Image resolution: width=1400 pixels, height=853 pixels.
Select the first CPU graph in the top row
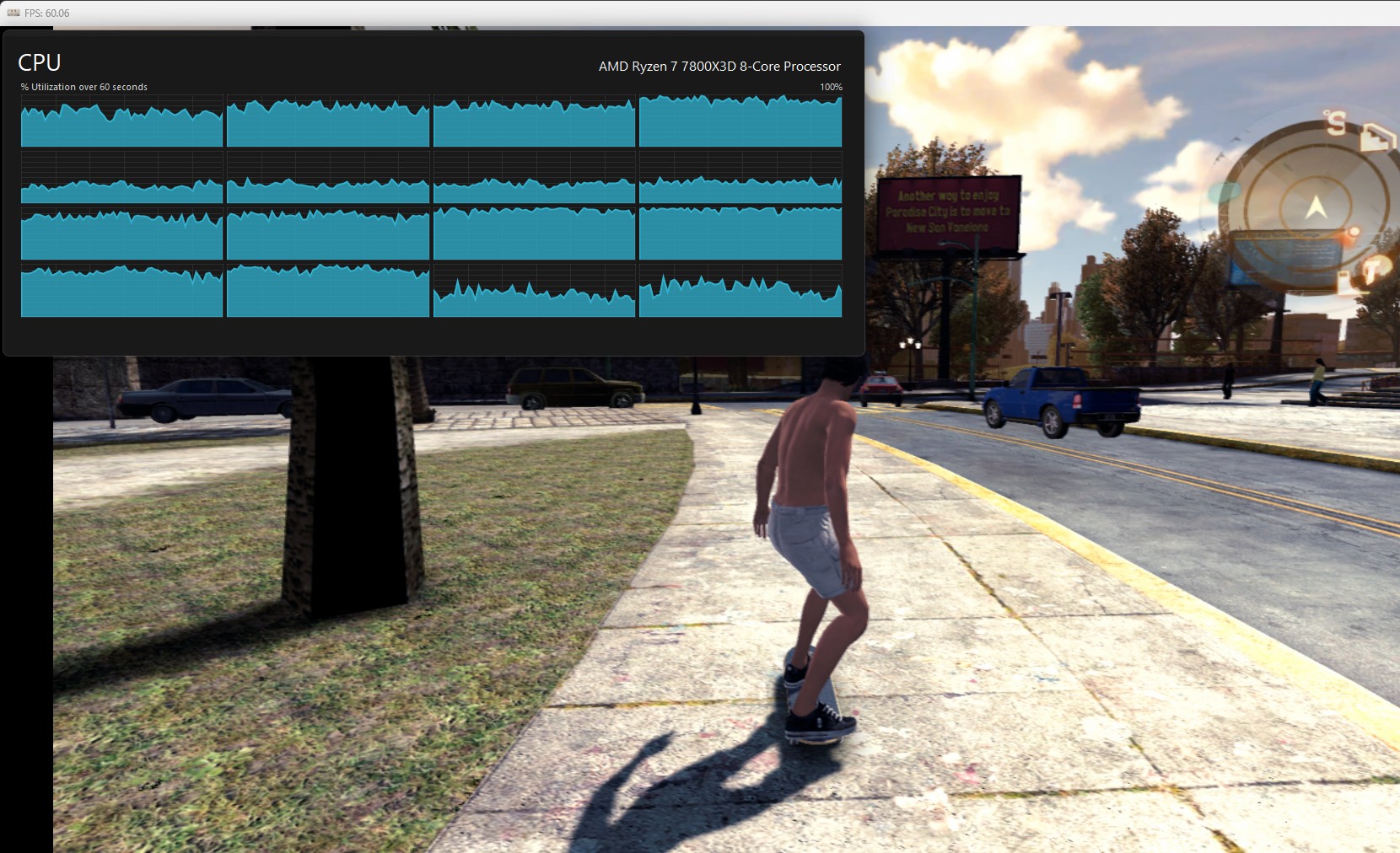pos(121,121)
